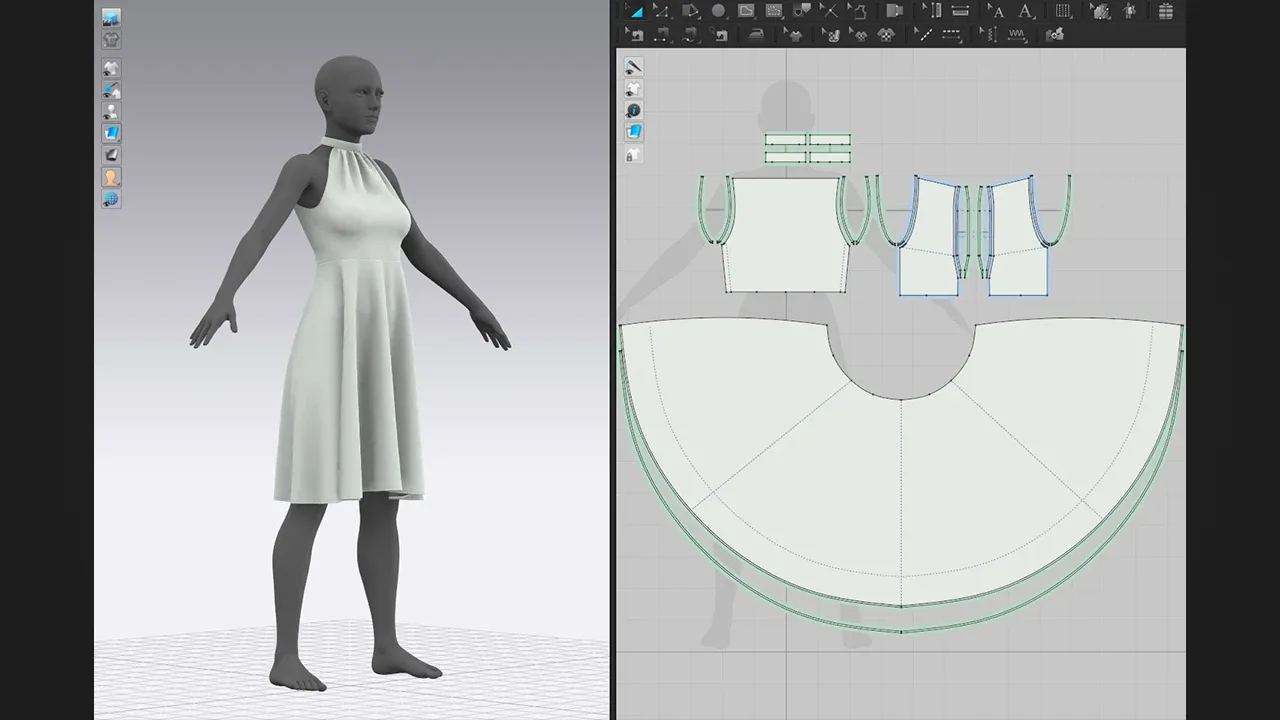This screenshot has height=720, width=1280.
Task: Select the Free Sewing tool
Action: pyautogui.click(x=689, y=34)
